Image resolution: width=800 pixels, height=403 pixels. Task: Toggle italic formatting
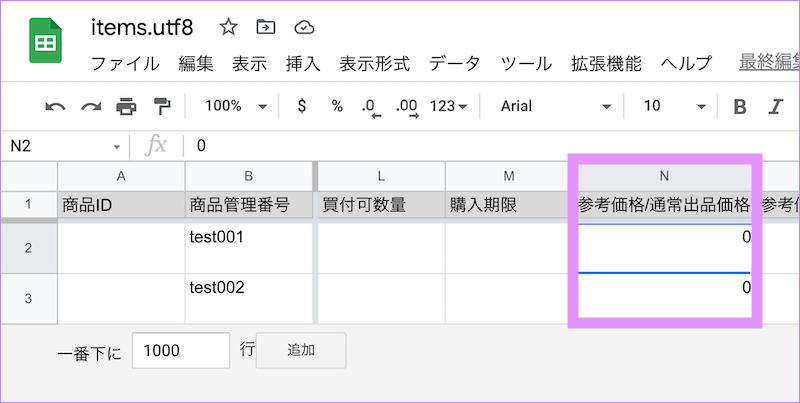pos(774,106)
